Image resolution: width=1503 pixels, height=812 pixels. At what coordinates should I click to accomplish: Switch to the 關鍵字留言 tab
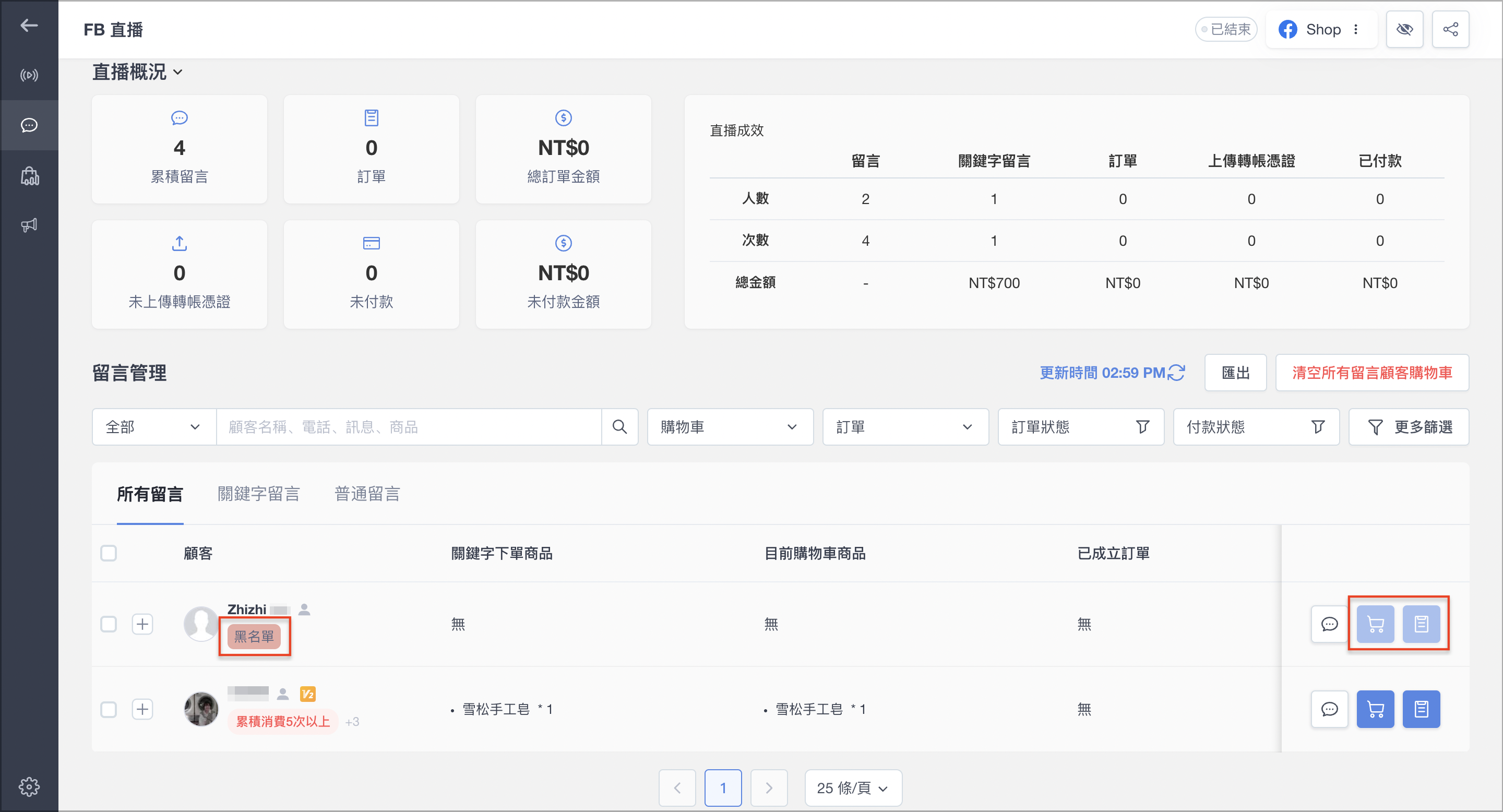coord(258,494)
